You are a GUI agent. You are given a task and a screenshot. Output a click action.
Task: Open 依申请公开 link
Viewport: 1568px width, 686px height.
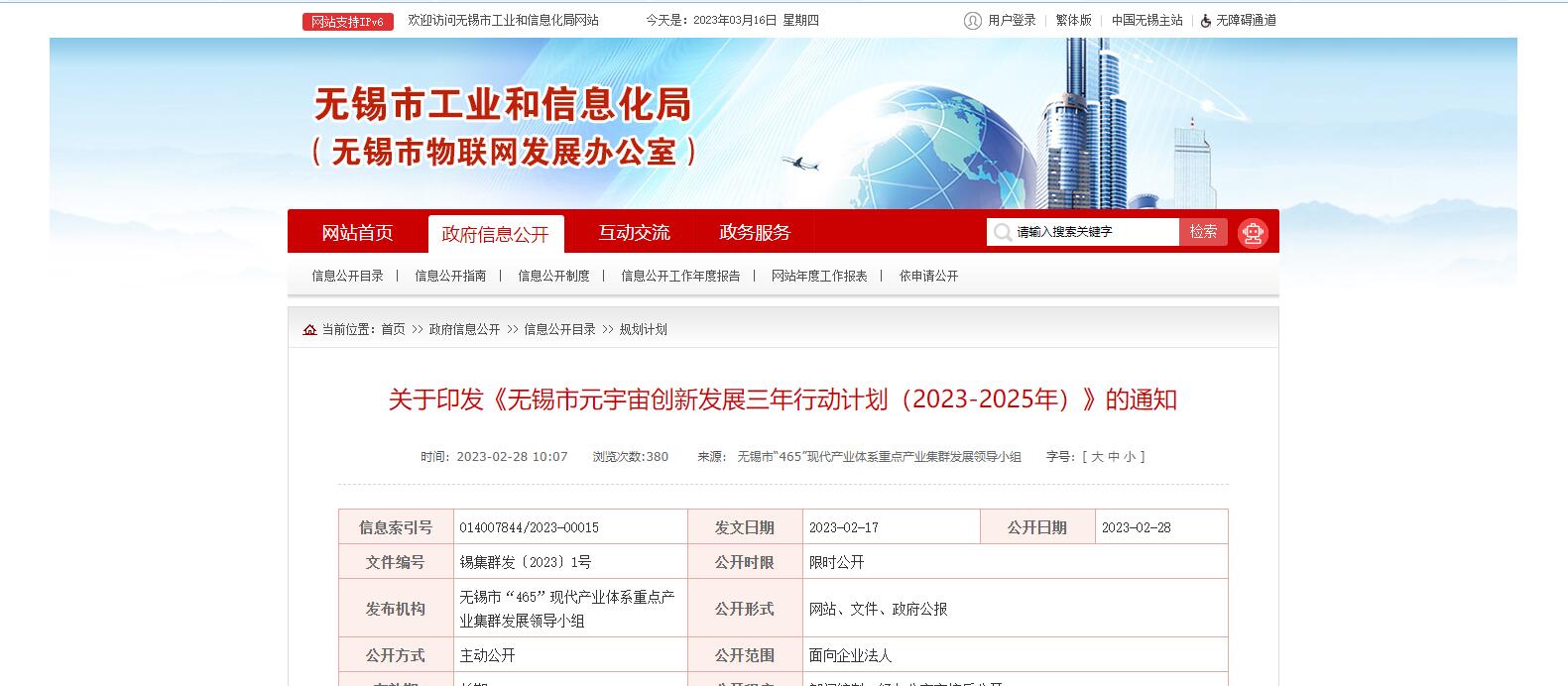point(928,277)
